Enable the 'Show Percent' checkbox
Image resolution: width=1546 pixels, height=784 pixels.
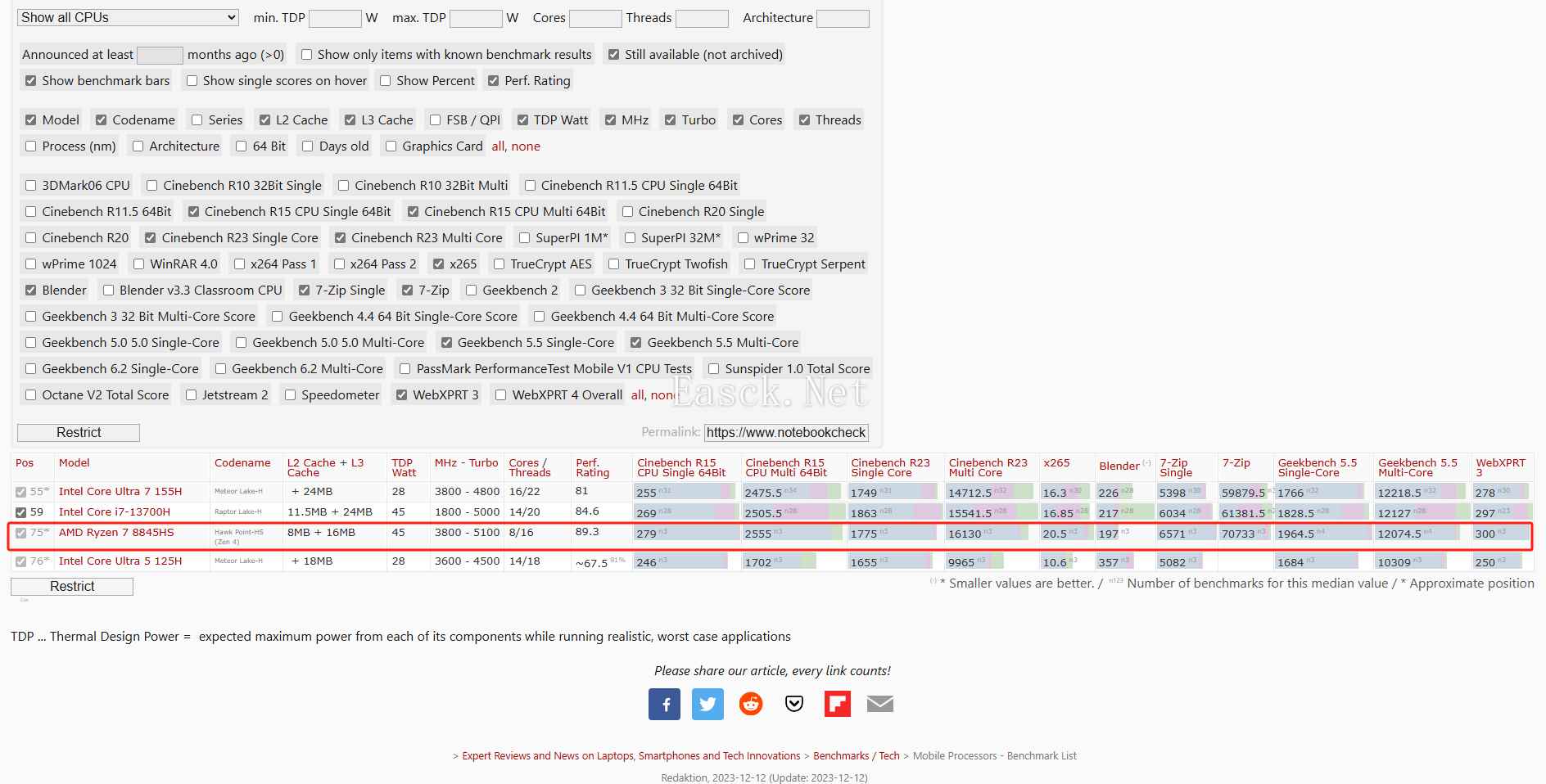tap(385, 81)
